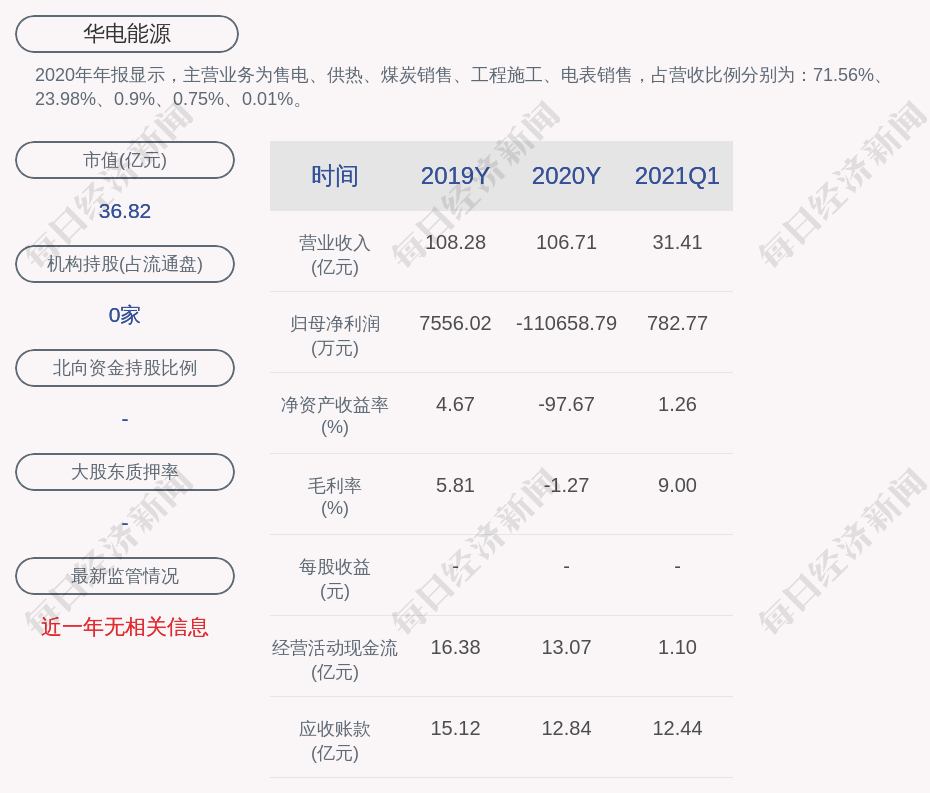
Task: Click net profit value 7556.02
Action: (455, 323)
